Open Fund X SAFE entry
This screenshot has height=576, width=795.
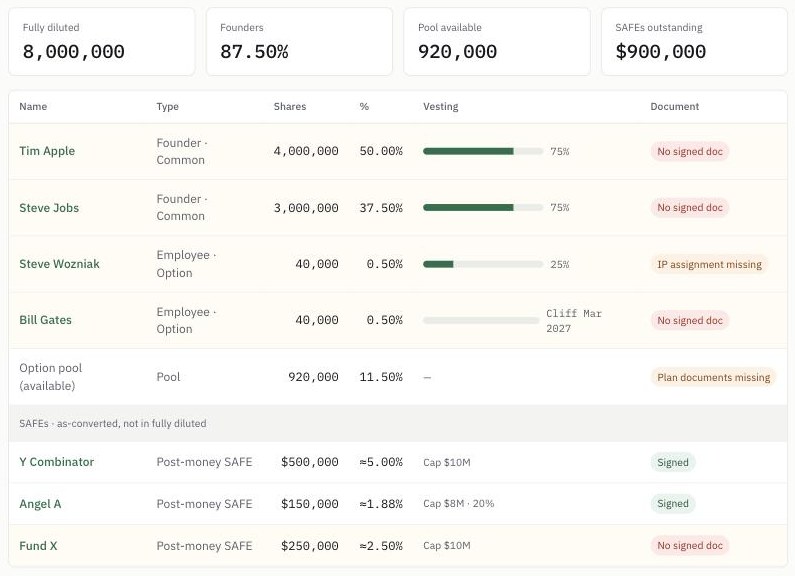(x=38, y=546)
